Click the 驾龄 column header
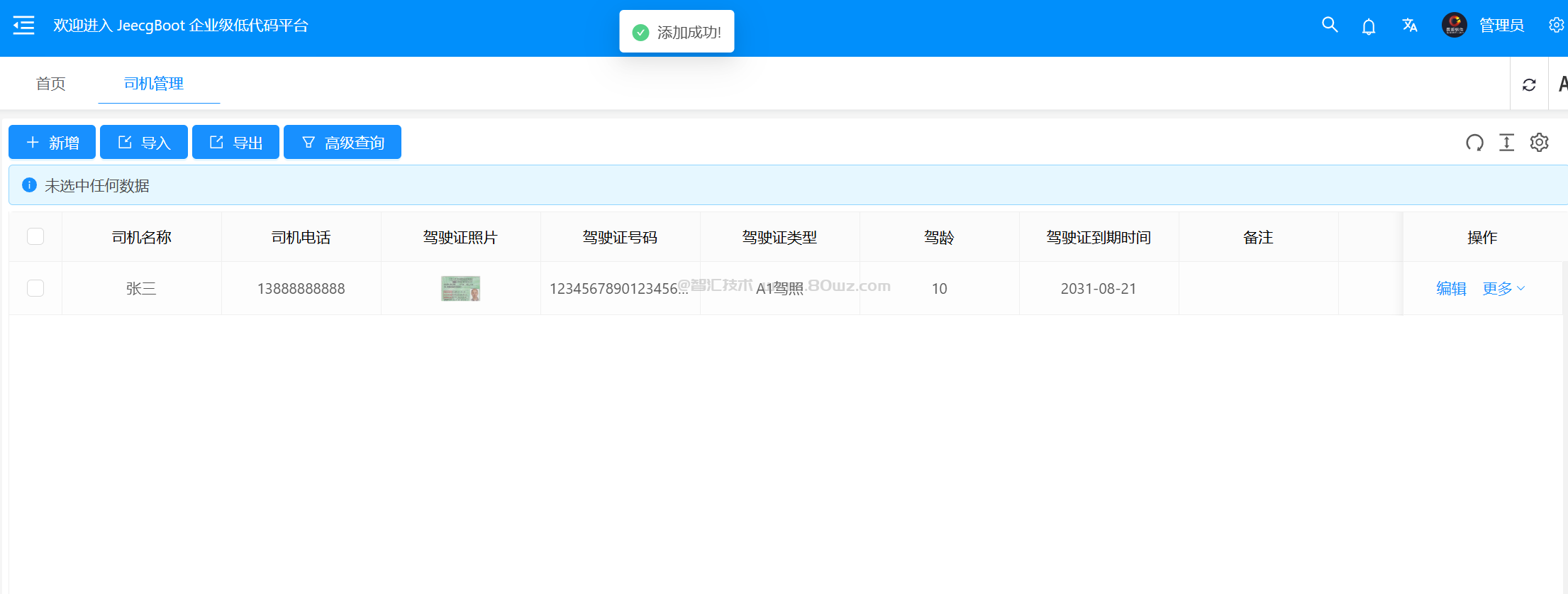Screen dimensions: 1568x594 (939, 237)
